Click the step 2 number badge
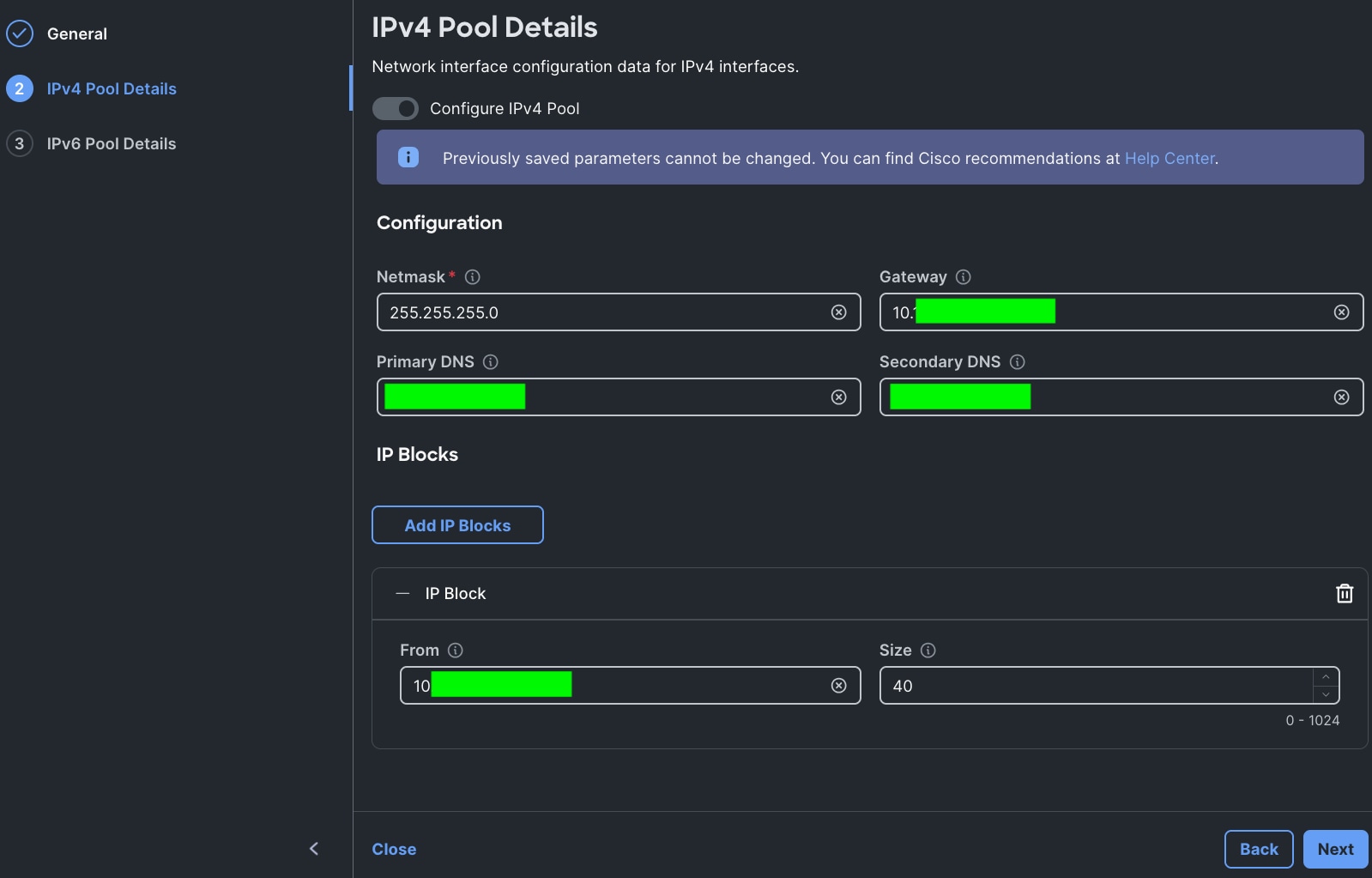Viewport: 1372px width, 878px height. pyautogui.click(x=20, y=88)
